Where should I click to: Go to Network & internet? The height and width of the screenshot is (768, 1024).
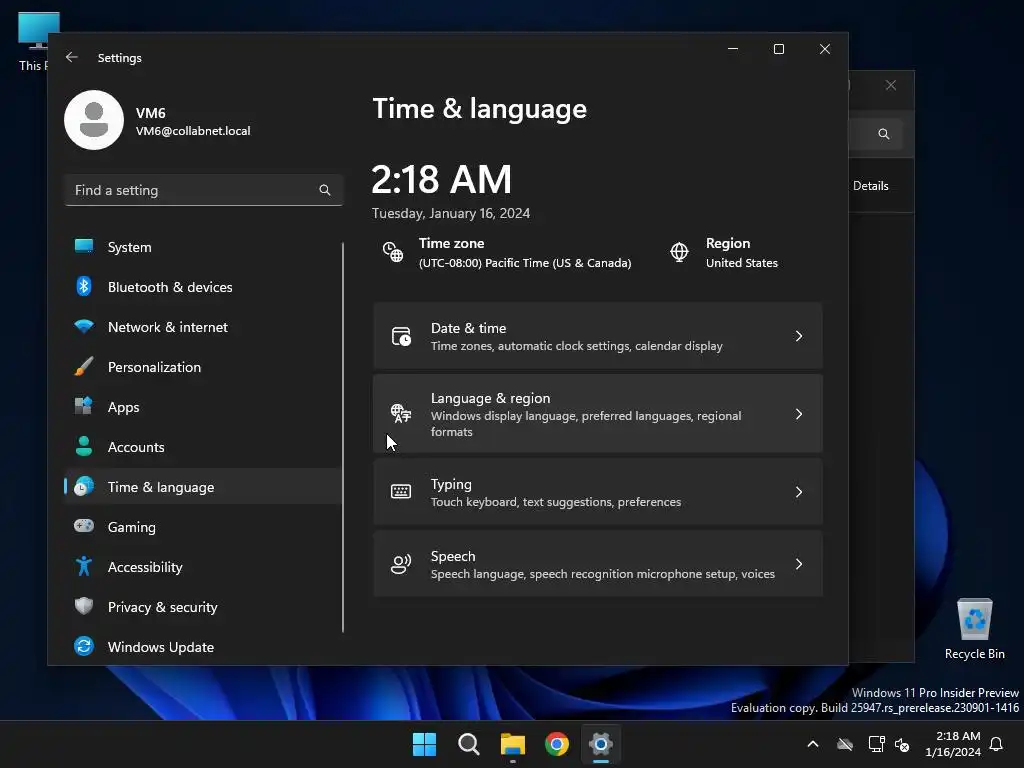pos(202,327)
